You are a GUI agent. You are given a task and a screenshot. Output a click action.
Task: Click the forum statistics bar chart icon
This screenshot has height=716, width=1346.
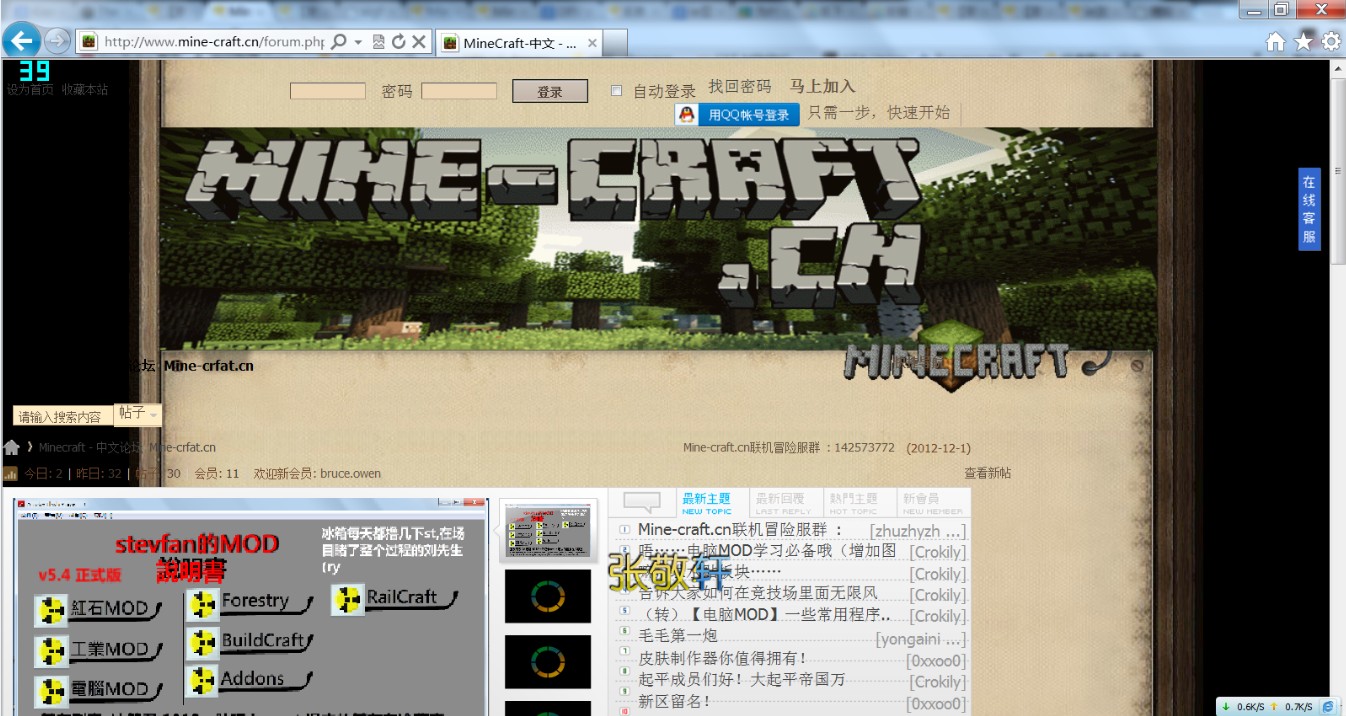pos(11,473)
